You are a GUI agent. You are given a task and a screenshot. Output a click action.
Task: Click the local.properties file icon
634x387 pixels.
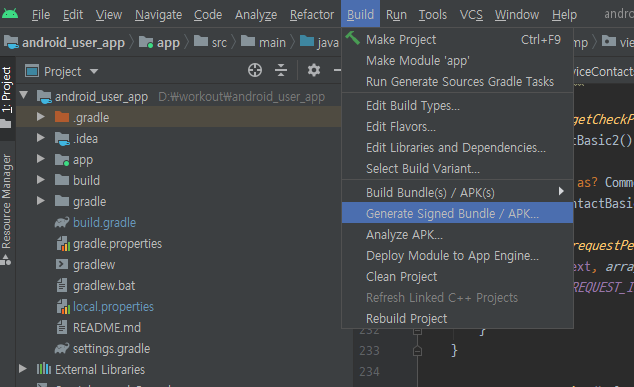(x=63, y=307)
